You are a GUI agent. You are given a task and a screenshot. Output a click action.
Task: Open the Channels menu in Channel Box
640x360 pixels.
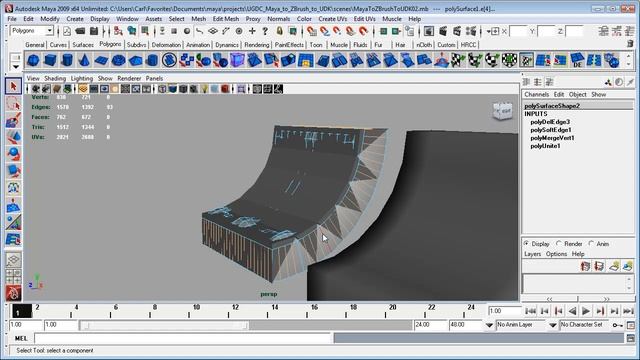[x=536, y=94]
